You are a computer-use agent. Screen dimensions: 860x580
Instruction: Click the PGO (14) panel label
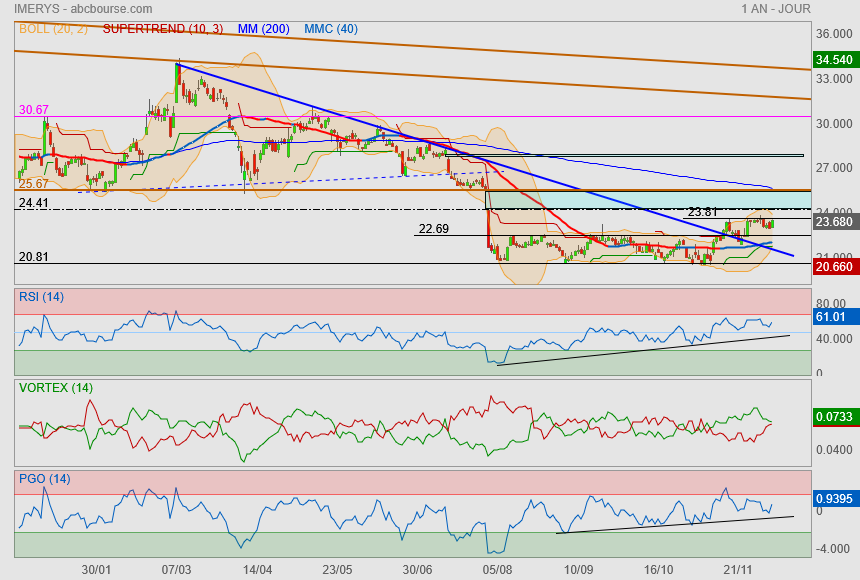tap(44, 479)
